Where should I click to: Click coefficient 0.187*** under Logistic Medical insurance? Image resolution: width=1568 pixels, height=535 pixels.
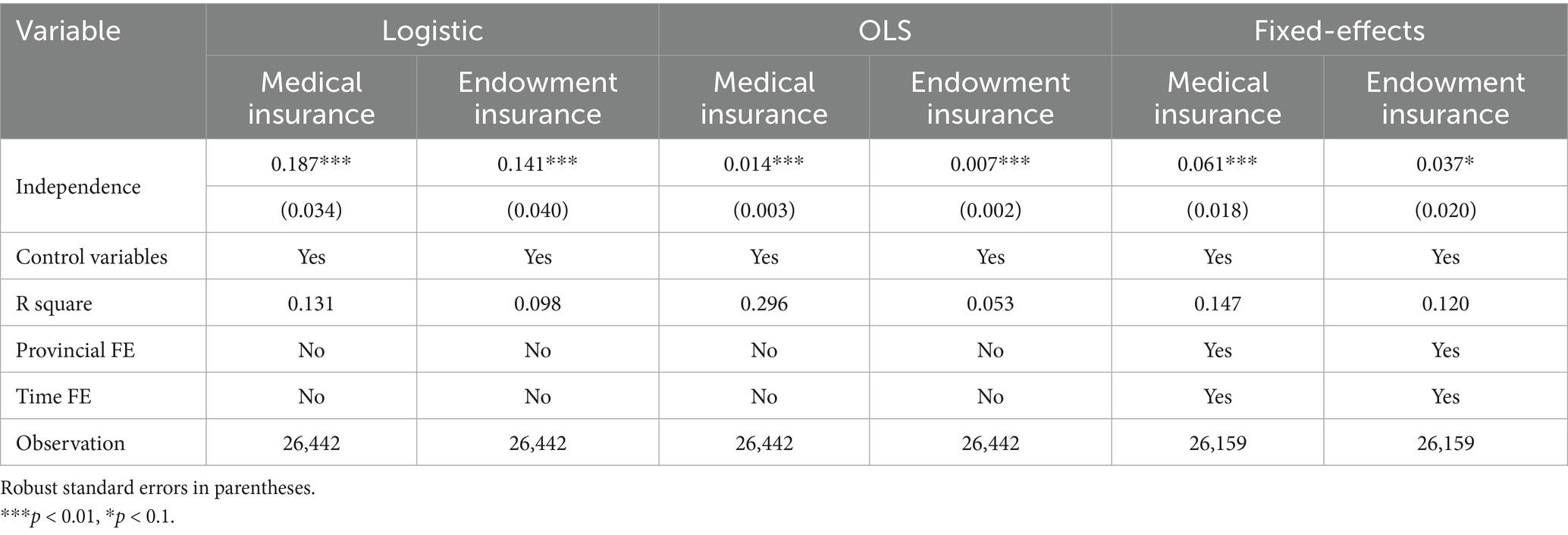click(x=312, y=163)
